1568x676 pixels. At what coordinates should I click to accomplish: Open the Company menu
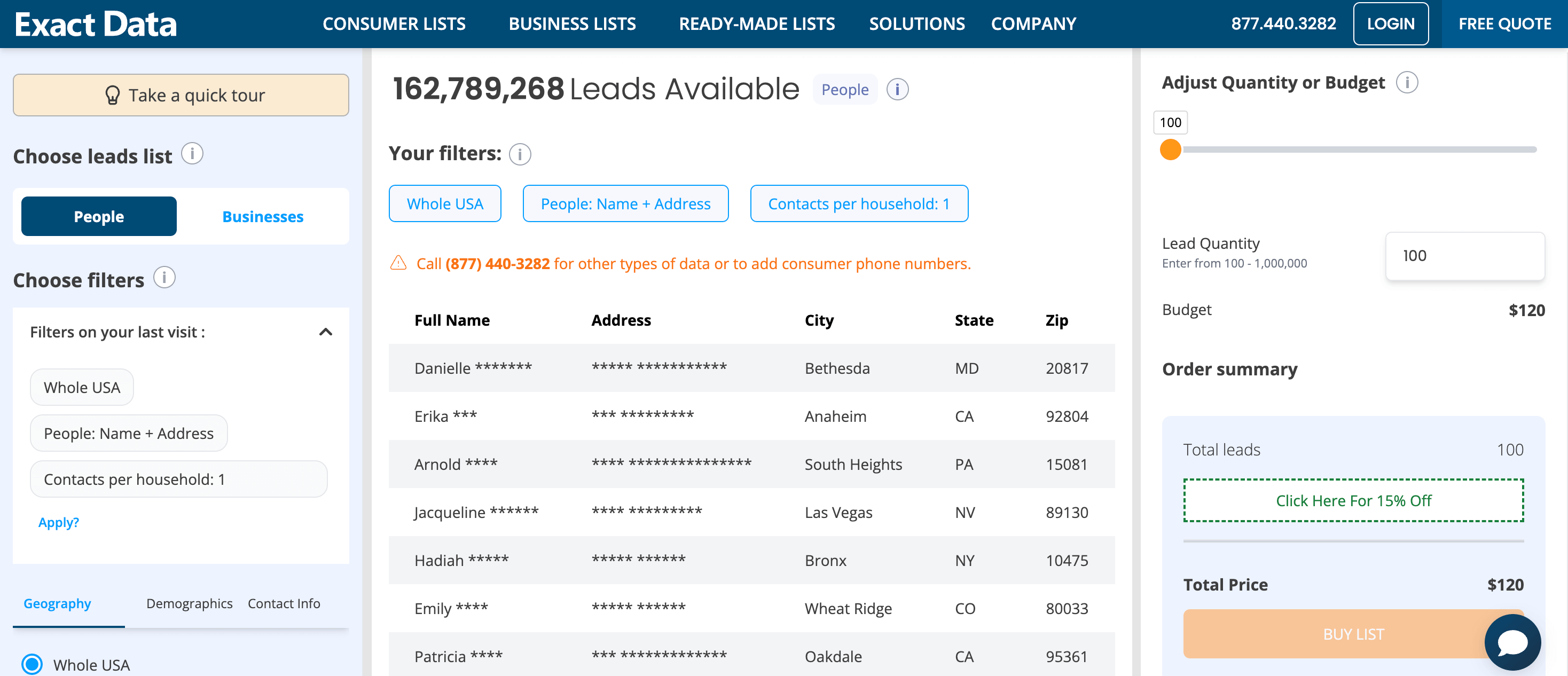click(1033, 23)
